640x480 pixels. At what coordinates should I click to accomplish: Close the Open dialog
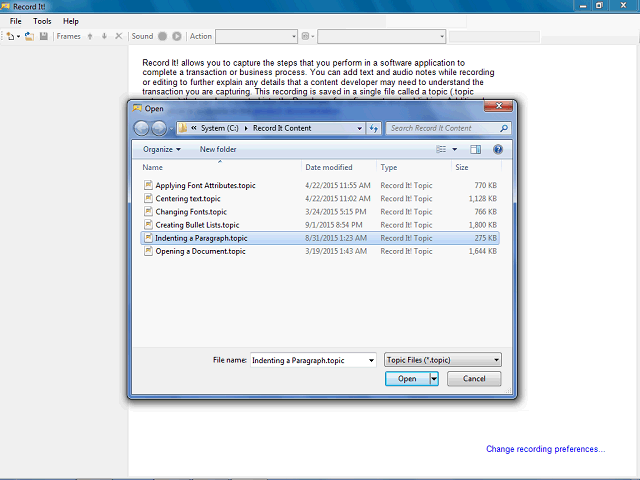(x=498, y=106)
